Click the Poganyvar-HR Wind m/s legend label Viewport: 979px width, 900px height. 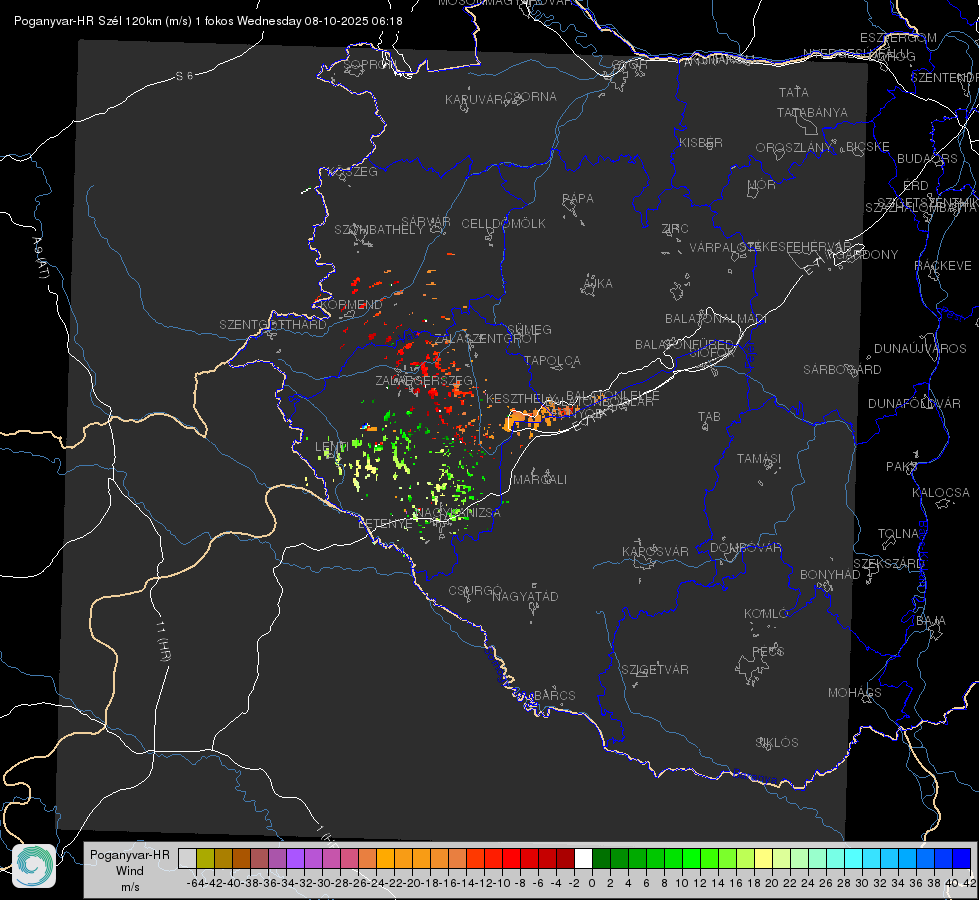click(x=130, y=871)
